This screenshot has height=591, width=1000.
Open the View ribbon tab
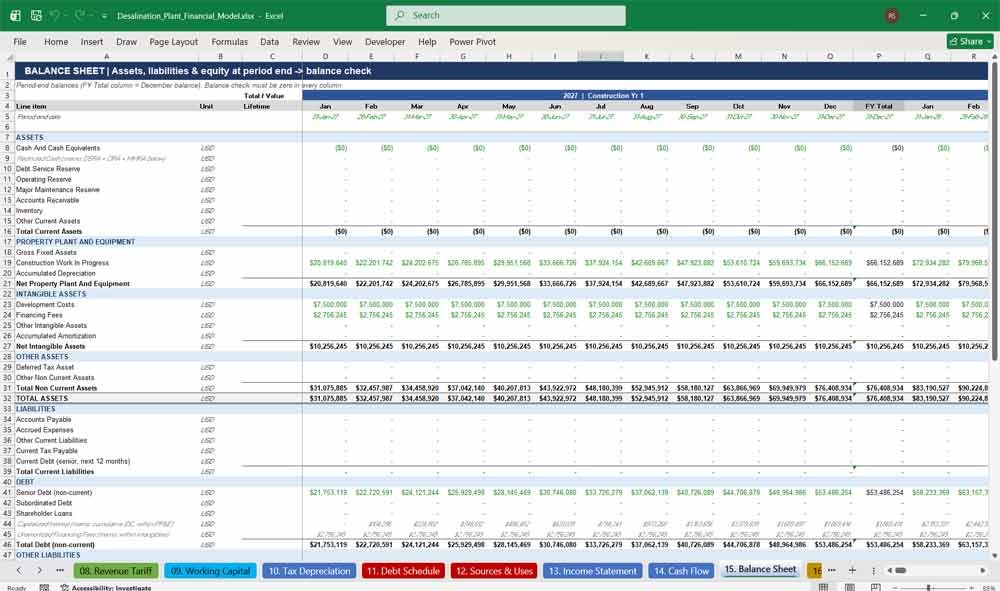pyautogui.click(x=342, y=41)
